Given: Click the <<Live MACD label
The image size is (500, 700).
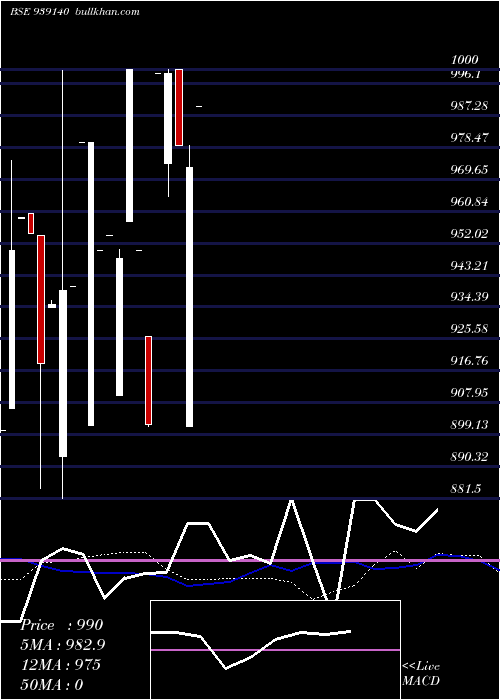Looking at the screenshot, I should click(421, 673).
